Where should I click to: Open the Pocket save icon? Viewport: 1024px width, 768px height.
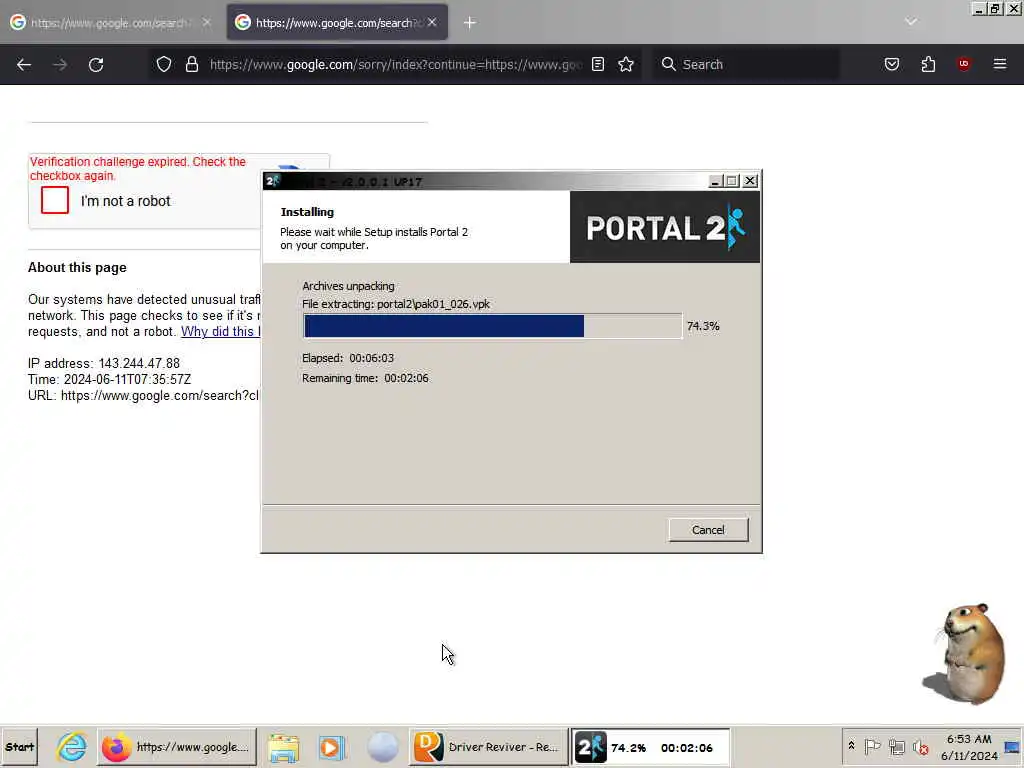[892, 64]
